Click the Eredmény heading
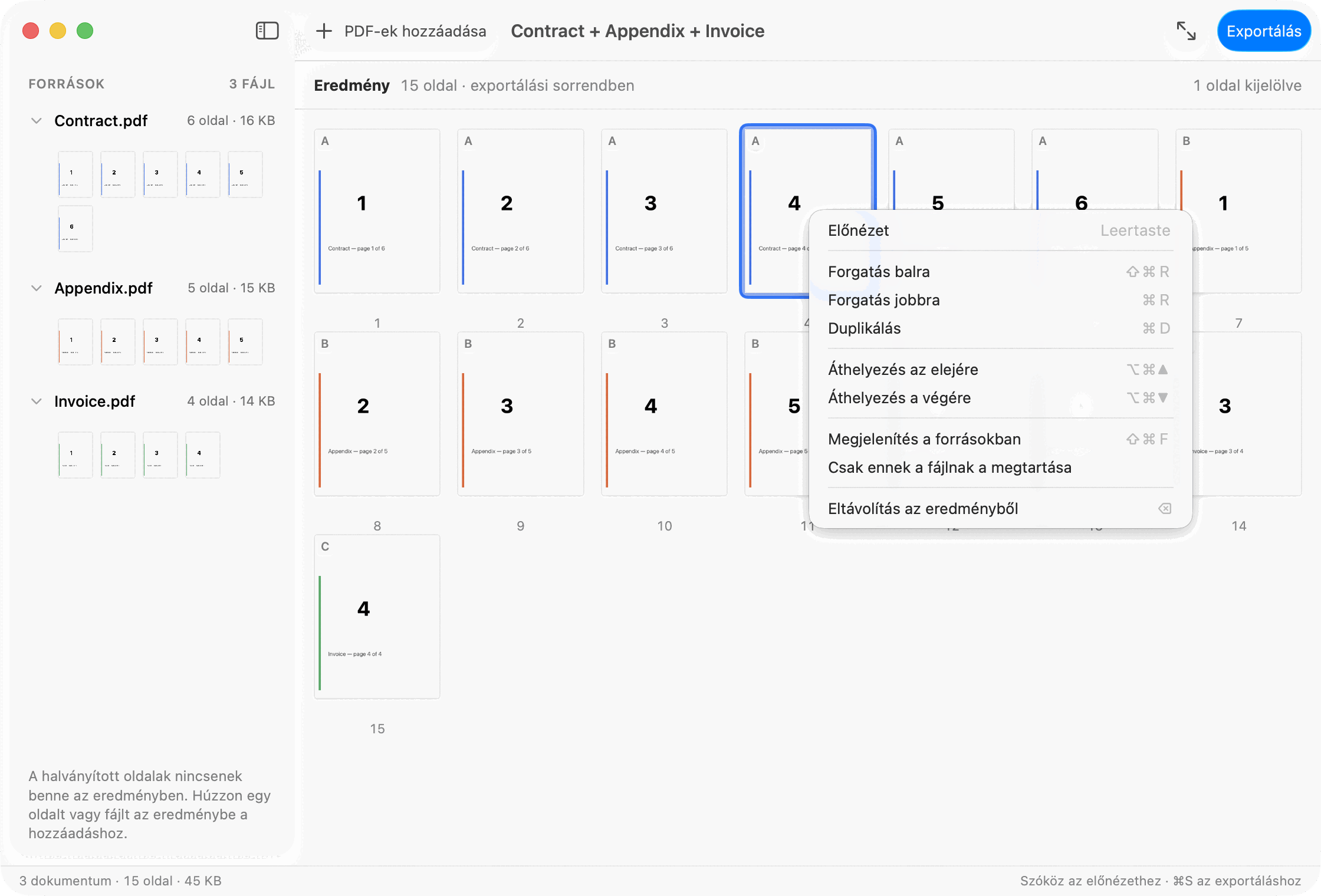 point(351,85)
